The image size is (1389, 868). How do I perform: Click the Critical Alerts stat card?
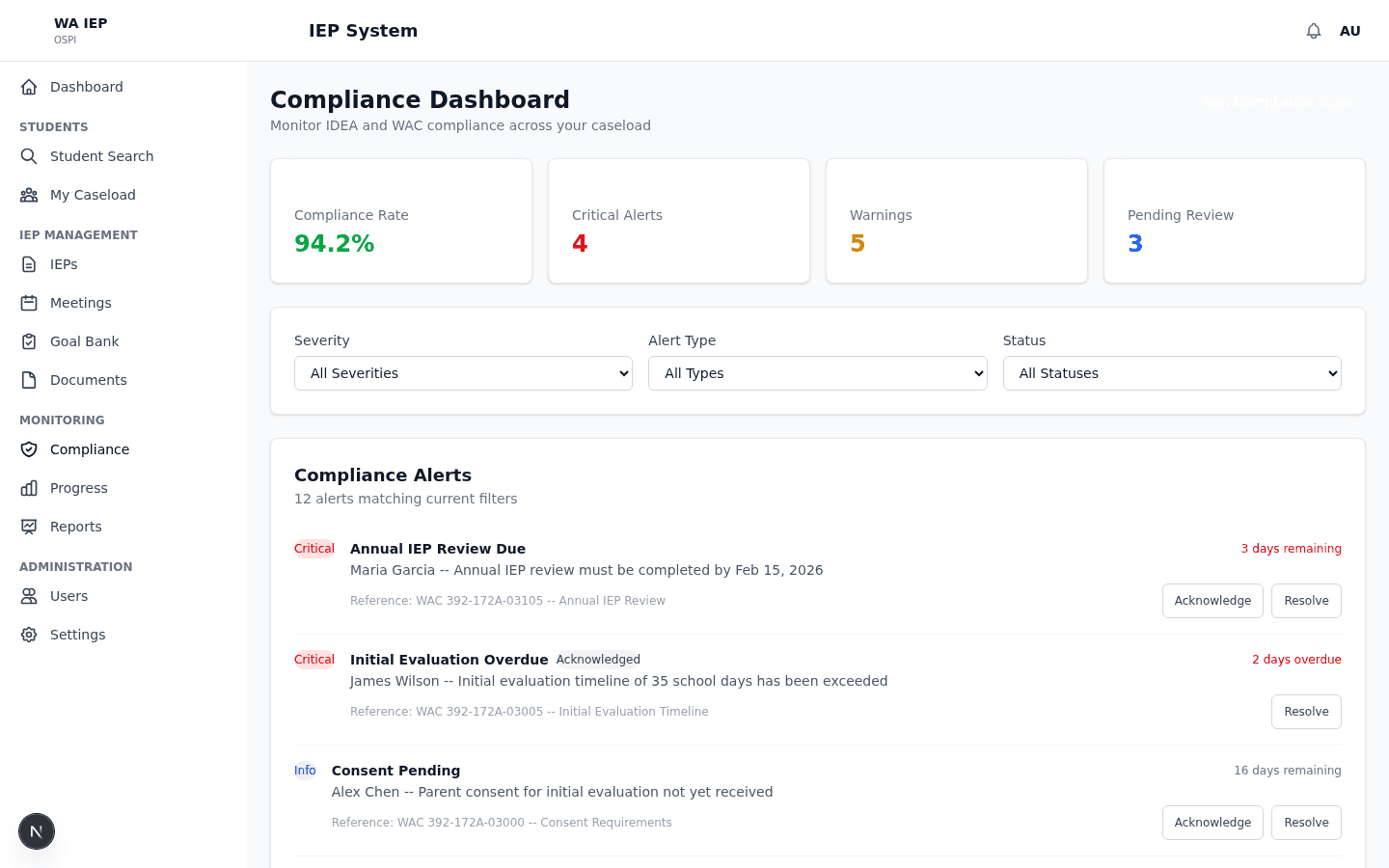678,221
